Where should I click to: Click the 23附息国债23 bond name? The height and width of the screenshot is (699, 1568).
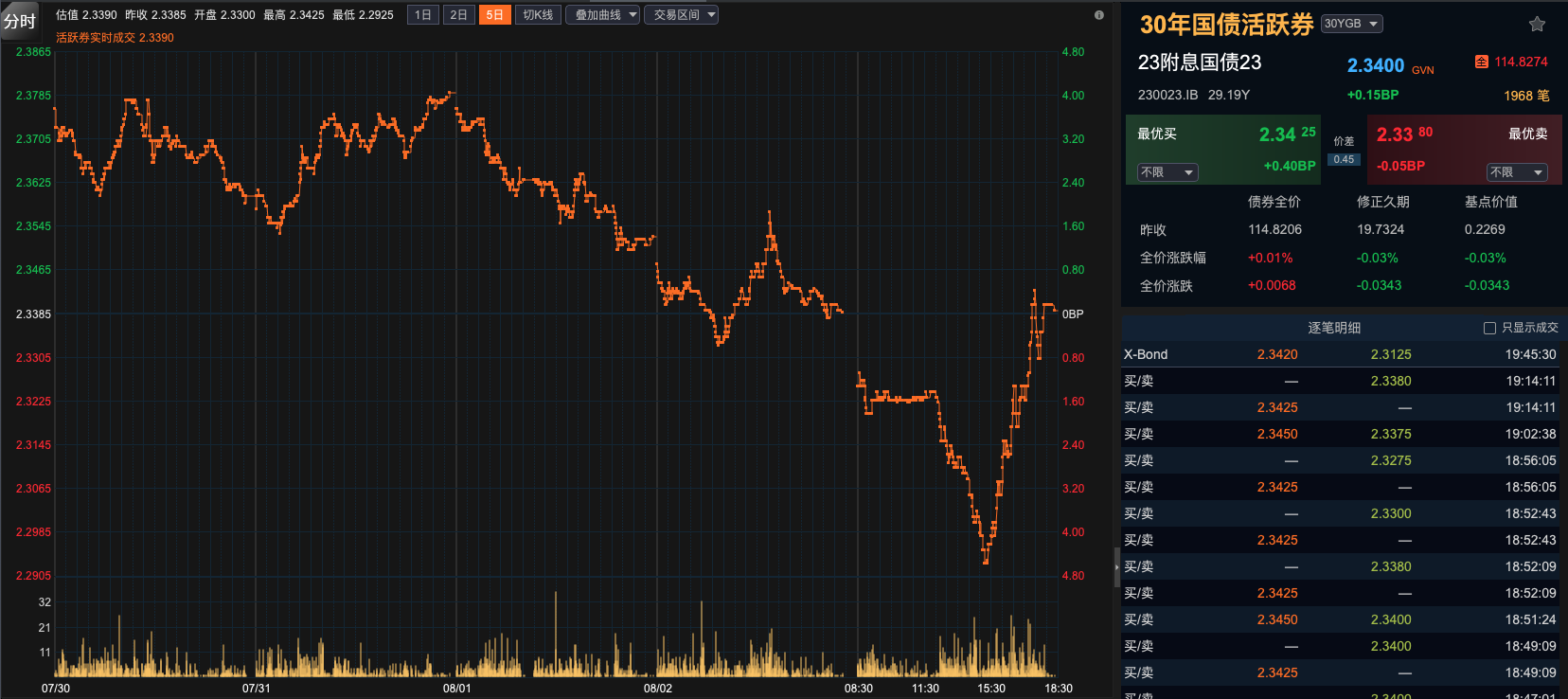(1199, 63)
